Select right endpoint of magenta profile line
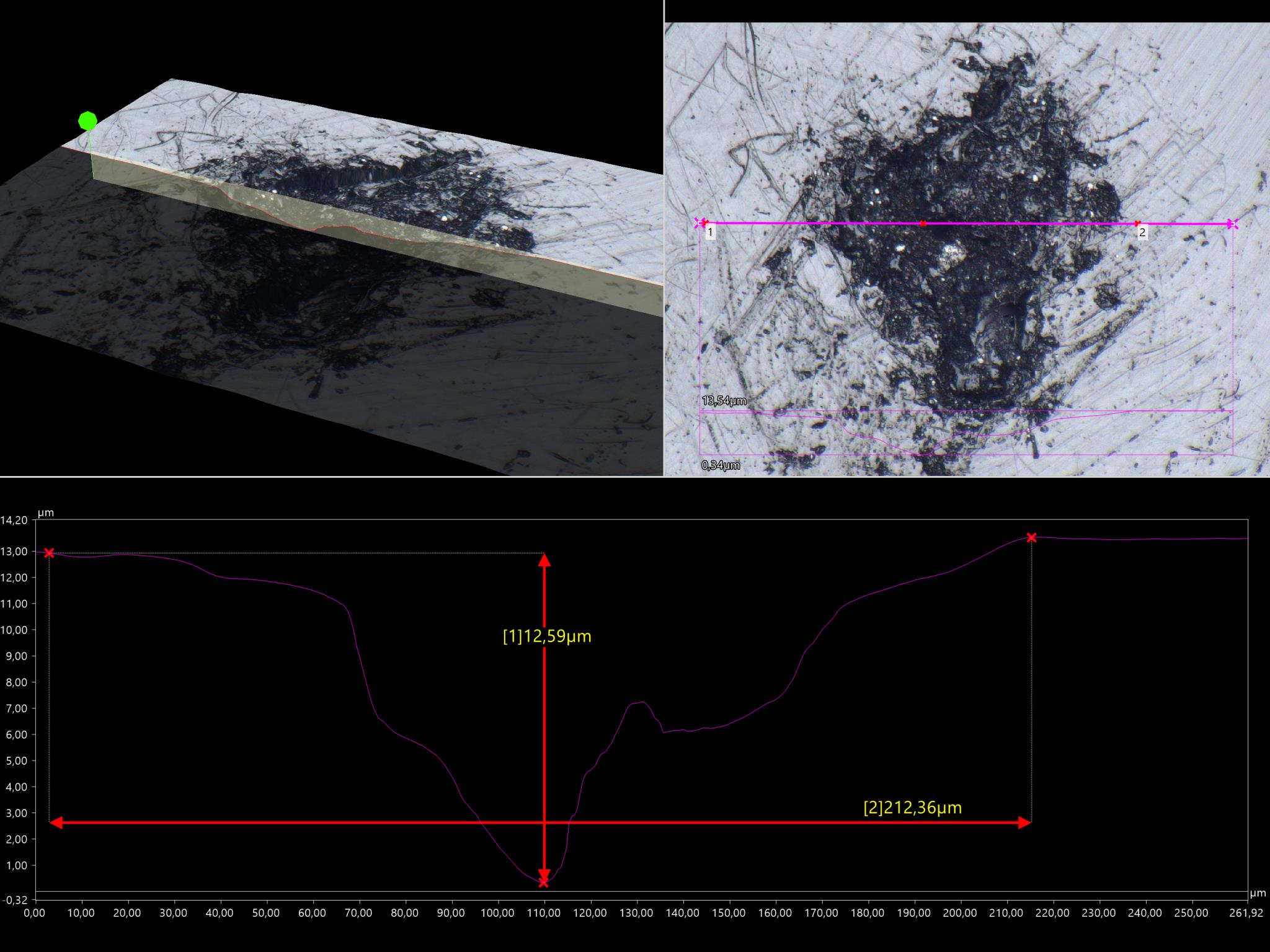Screen dimensions: 1270x952 pos(1233,224)
